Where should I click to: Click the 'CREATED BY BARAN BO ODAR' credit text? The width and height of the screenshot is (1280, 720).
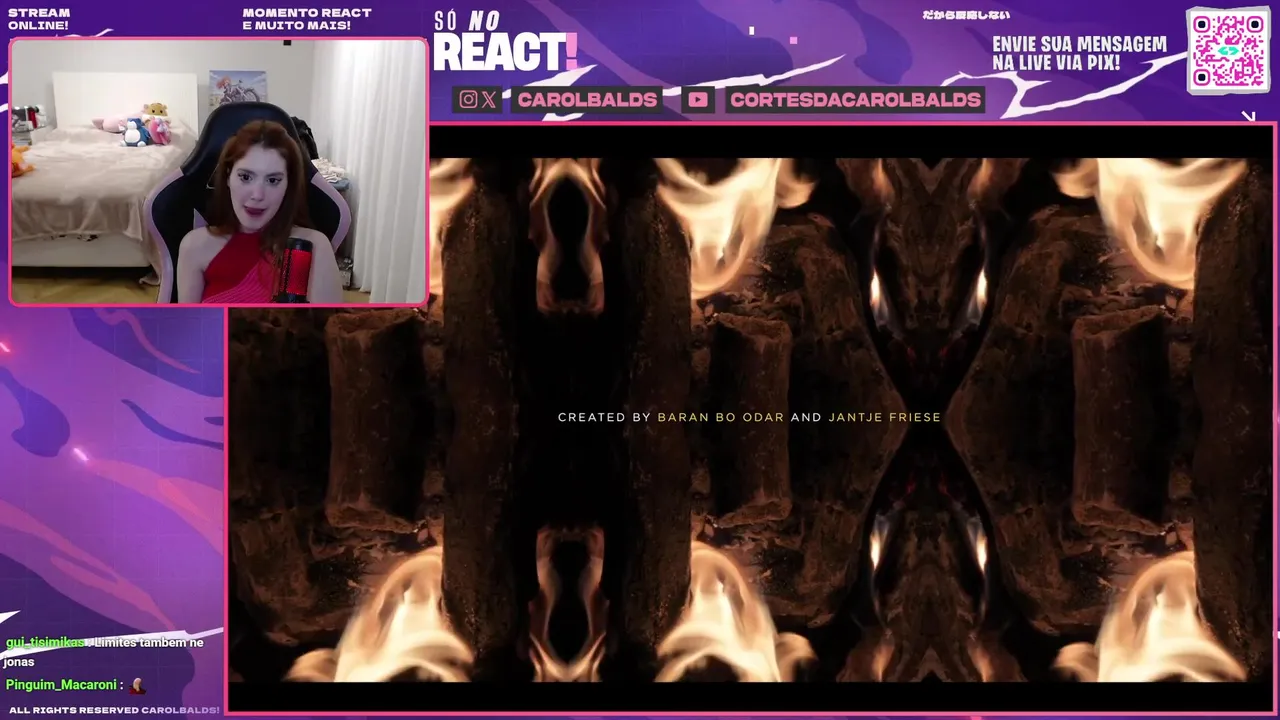point(671,417)
